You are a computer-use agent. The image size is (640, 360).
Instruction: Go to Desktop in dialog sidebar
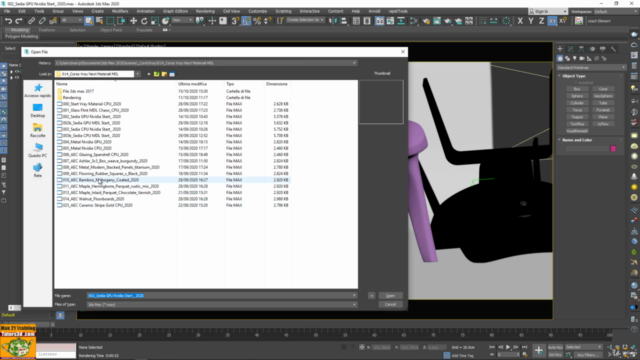tap(38, 110)
